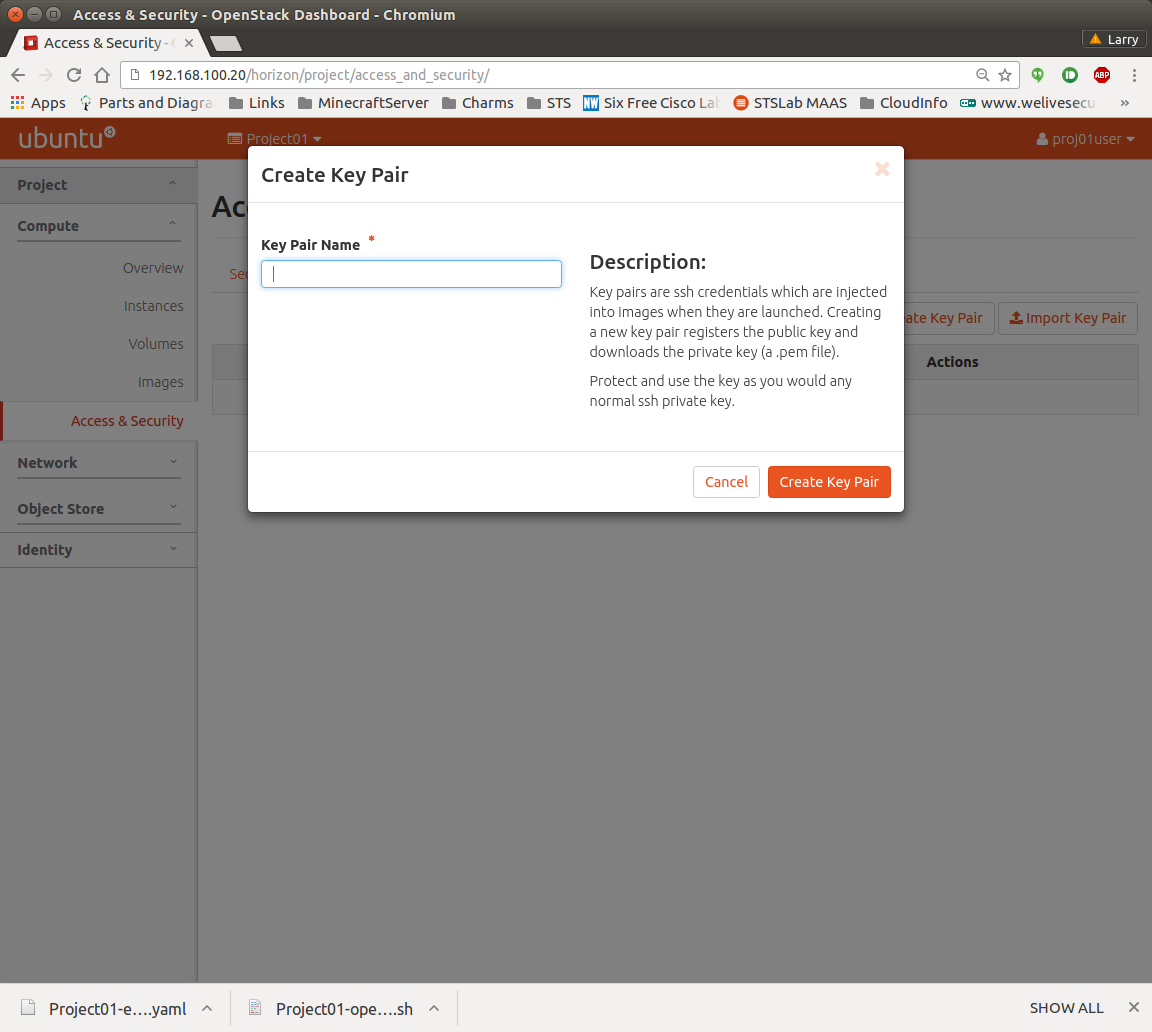Screen dimensions: 1152x1032
Task: Open Project01 yaml download options arrow
Action: coord(207,1008)
